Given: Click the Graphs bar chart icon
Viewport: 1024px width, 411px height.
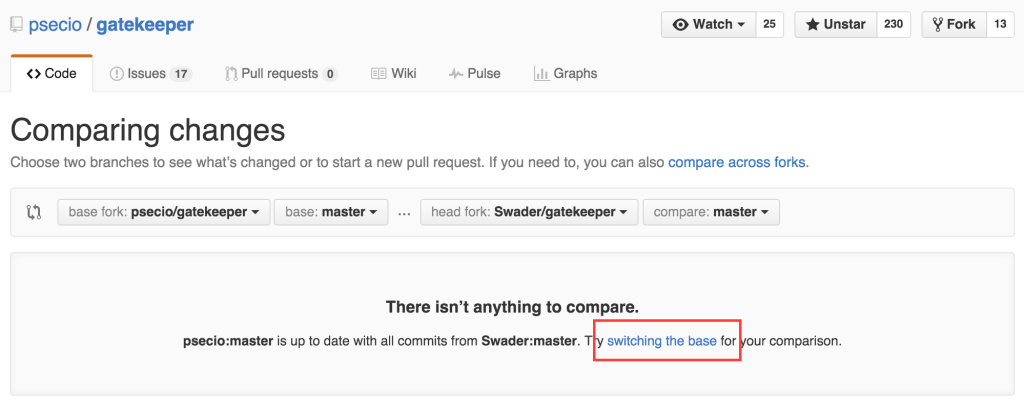Looking at the screenshot, I should click(x=541, y=73).
